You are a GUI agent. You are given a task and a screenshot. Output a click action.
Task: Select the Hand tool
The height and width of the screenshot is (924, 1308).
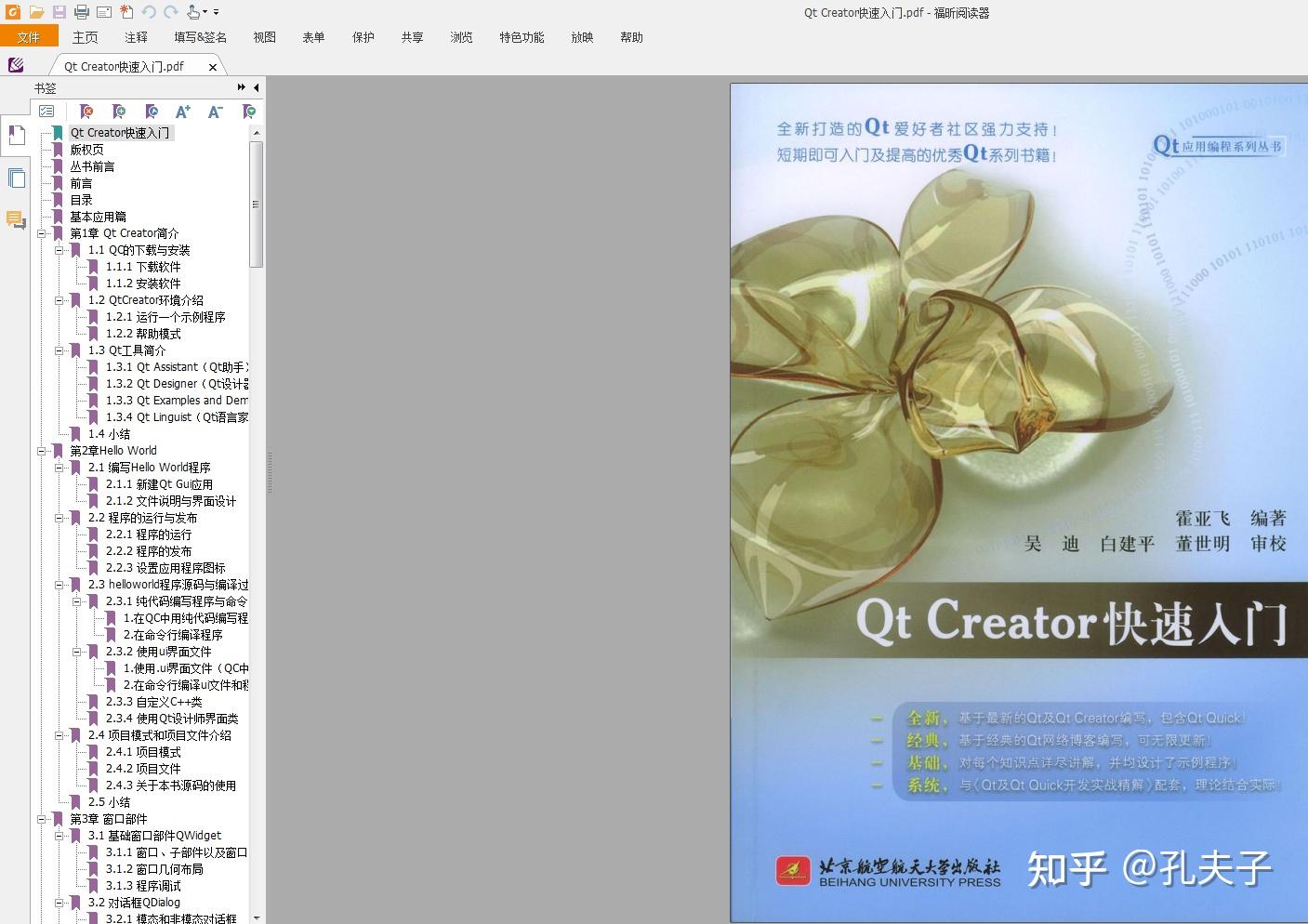pyautogui.click(x=192, y=12)
